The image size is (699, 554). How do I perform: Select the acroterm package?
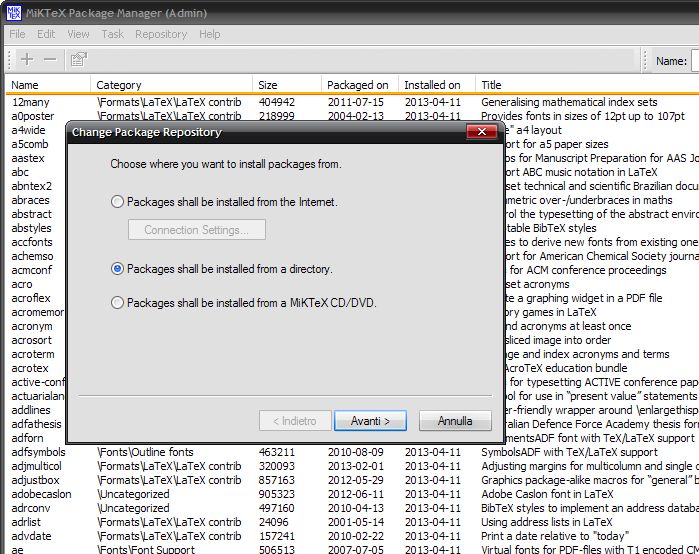point(33,354)
